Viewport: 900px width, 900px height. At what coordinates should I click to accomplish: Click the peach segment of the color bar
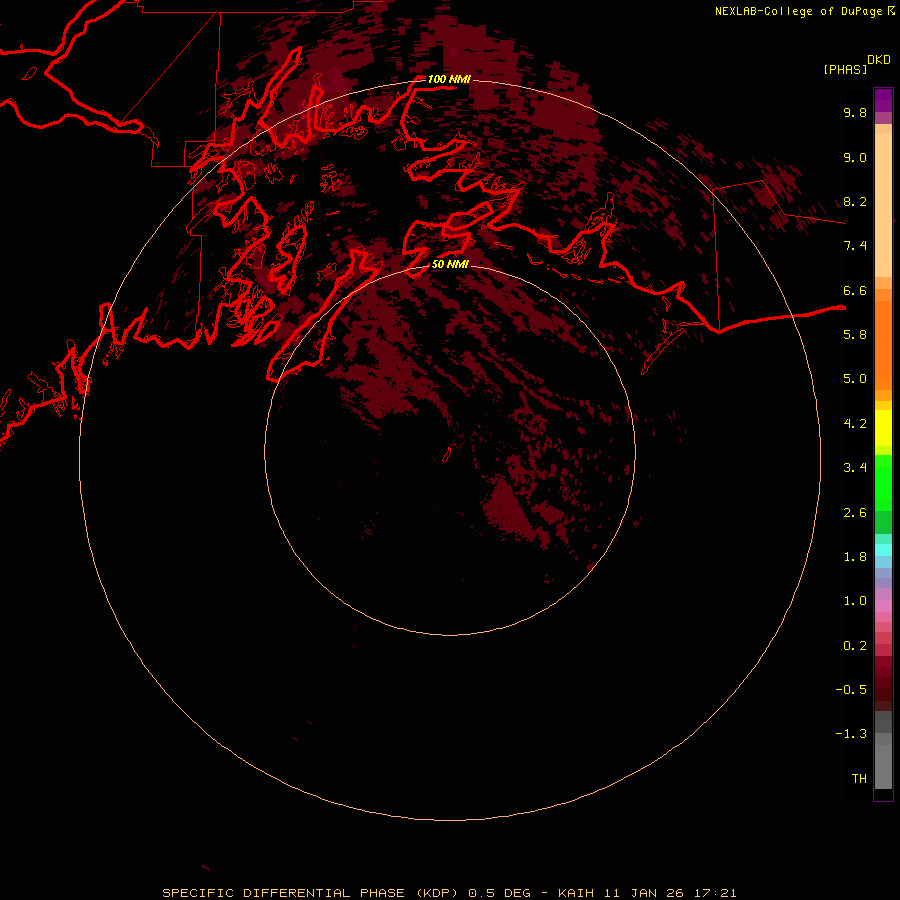click(883, 204)
